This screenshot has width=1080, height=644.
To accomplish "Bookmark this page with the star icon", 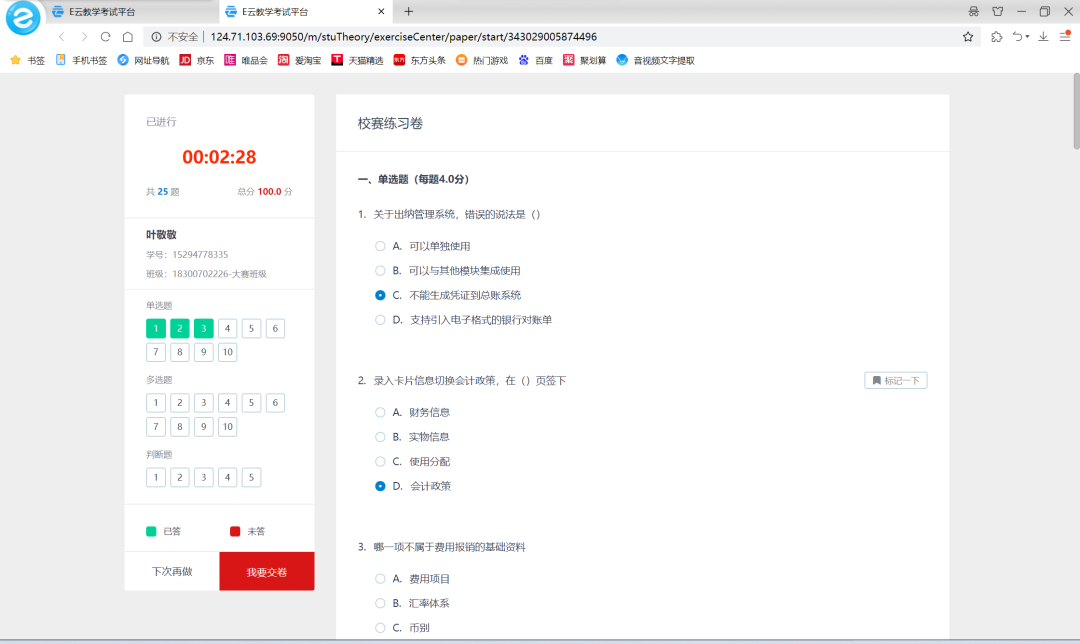I will pos(967,36).
